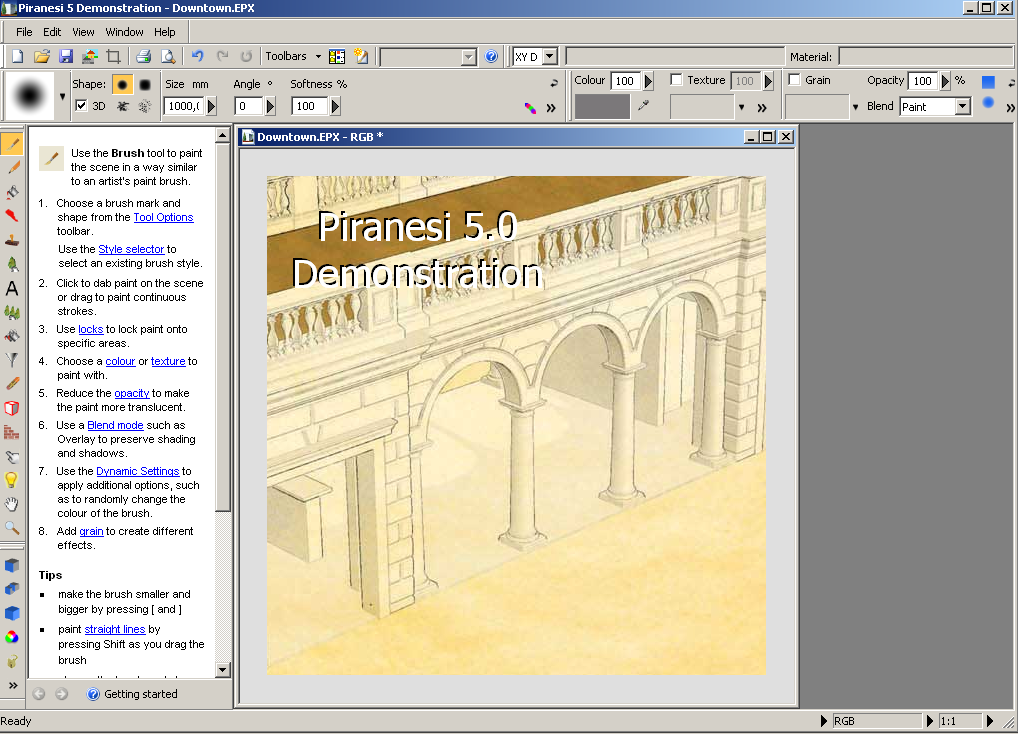This screenshot has height=734, width=1018.
Task: Pick a colour with the eyedropper icon
Action: tap(643, 105)
